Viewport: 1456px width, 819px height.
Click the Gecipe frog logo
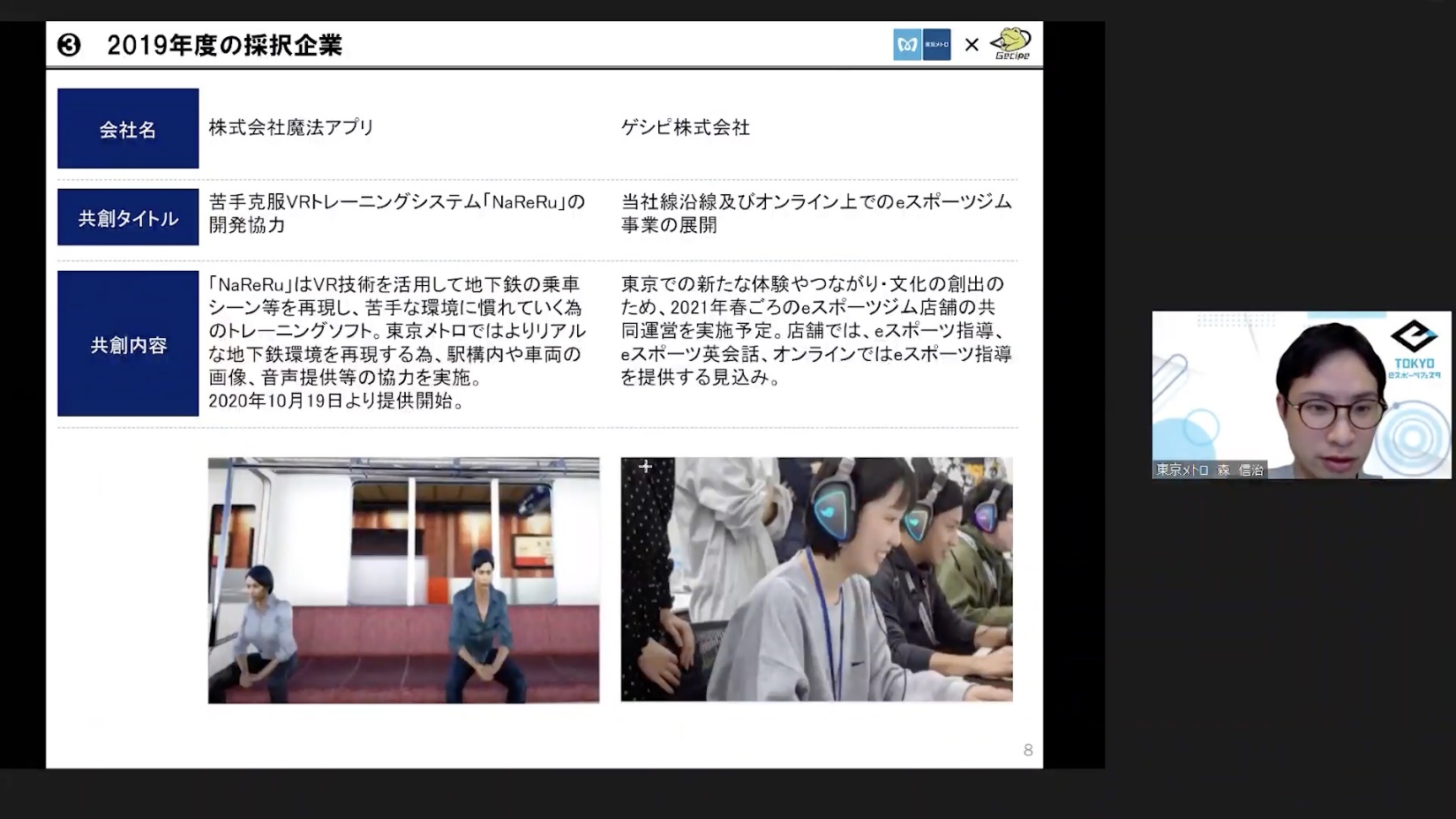tap(1010, 44)
